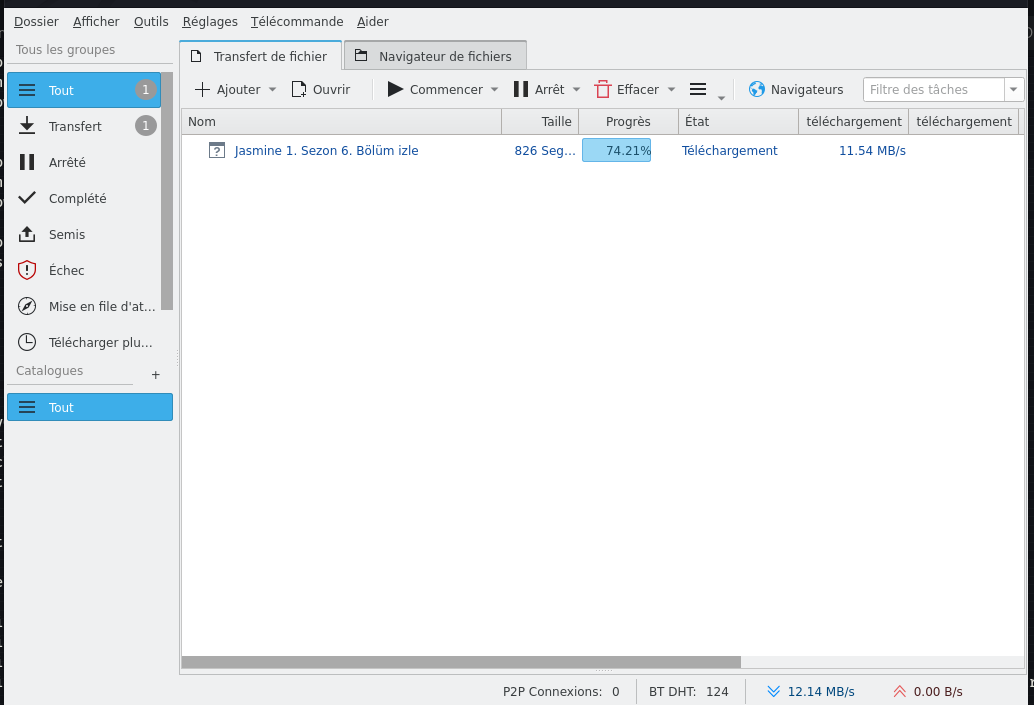Expand the Commencer dropdown arrow
This screenshot has width=1034, height=705.
coord(495,90)
